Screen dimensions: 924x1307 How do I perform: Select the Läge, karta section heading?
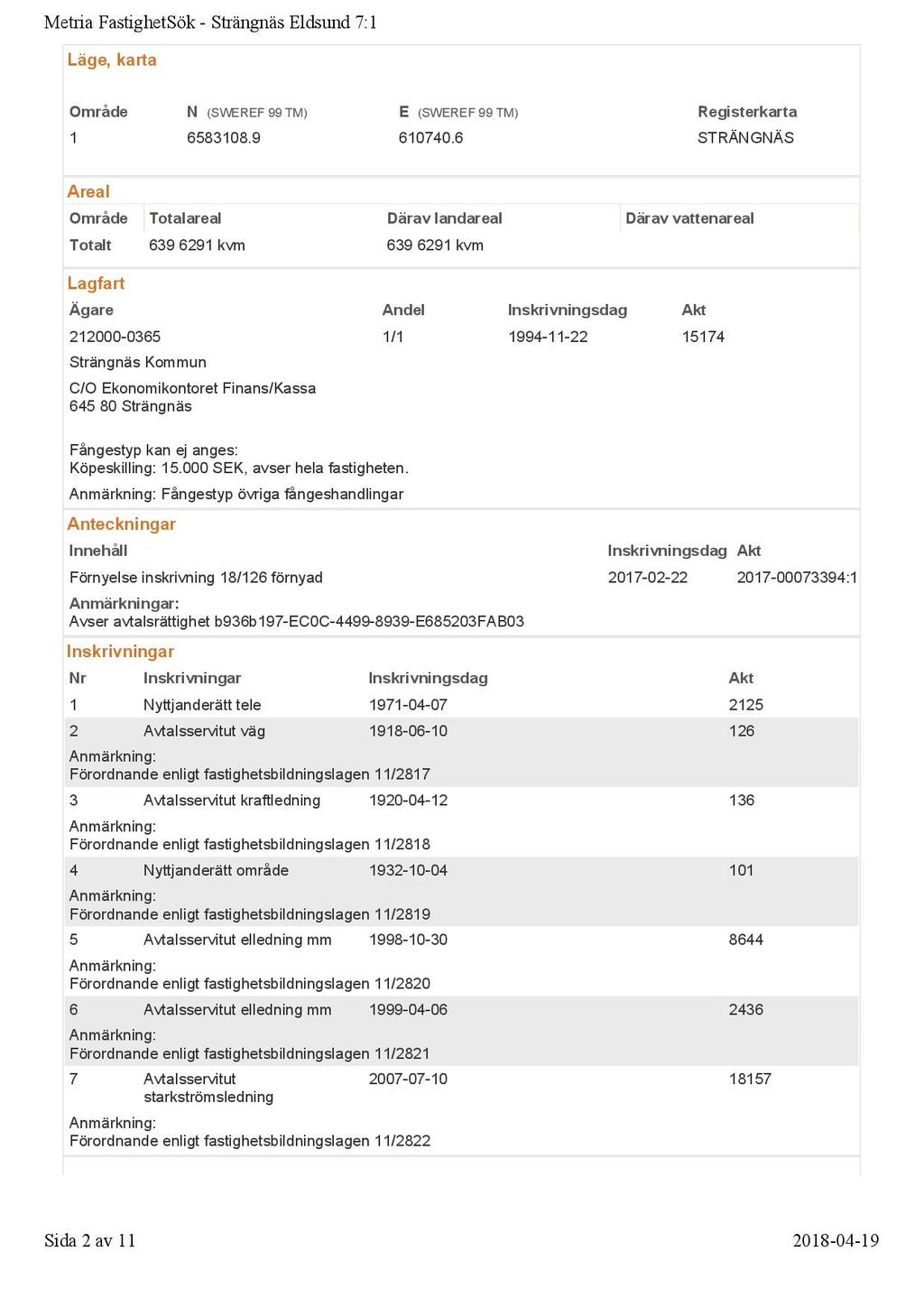(x=112, y=60)
